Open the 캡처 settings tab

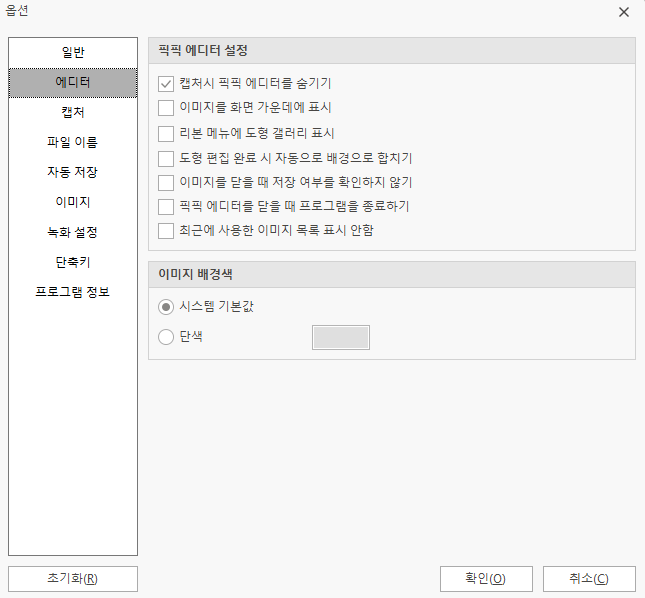pos(73,112)
